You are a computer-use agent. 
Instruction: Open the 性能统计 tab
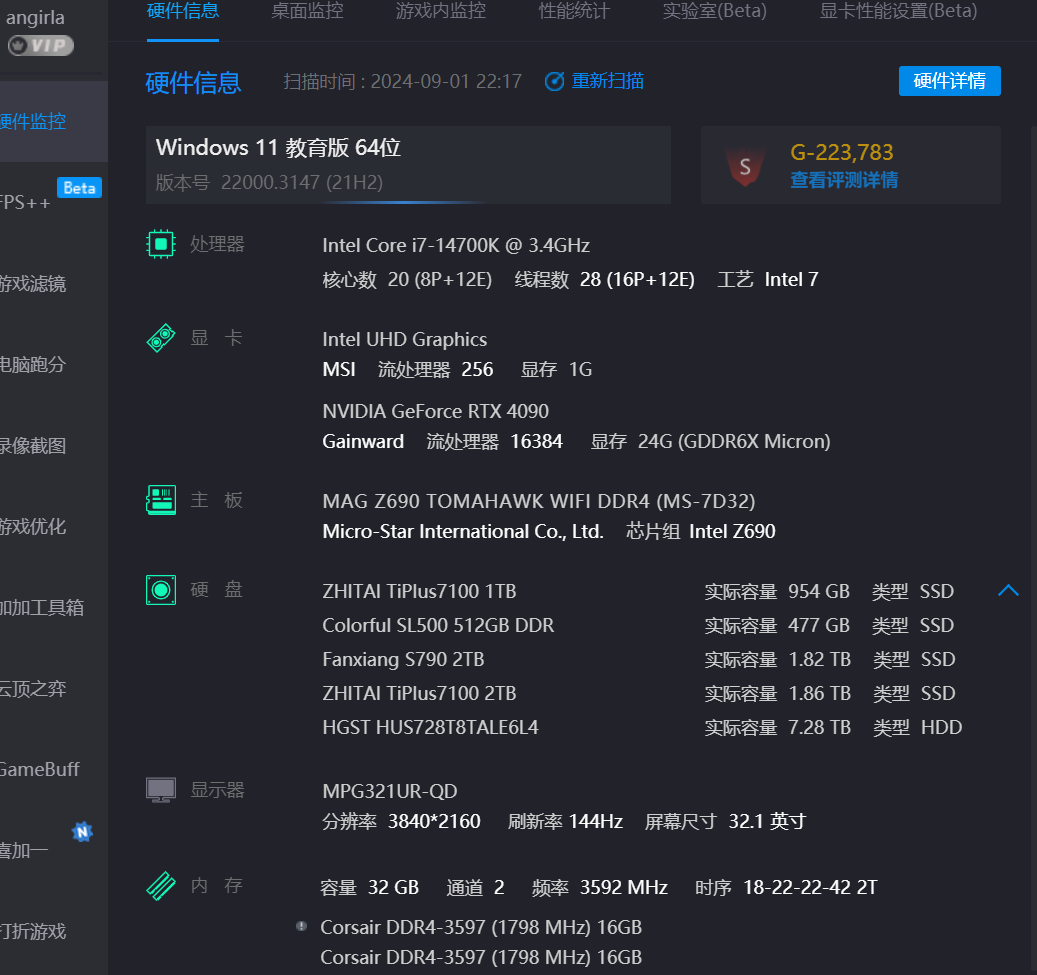coord(574,11)
